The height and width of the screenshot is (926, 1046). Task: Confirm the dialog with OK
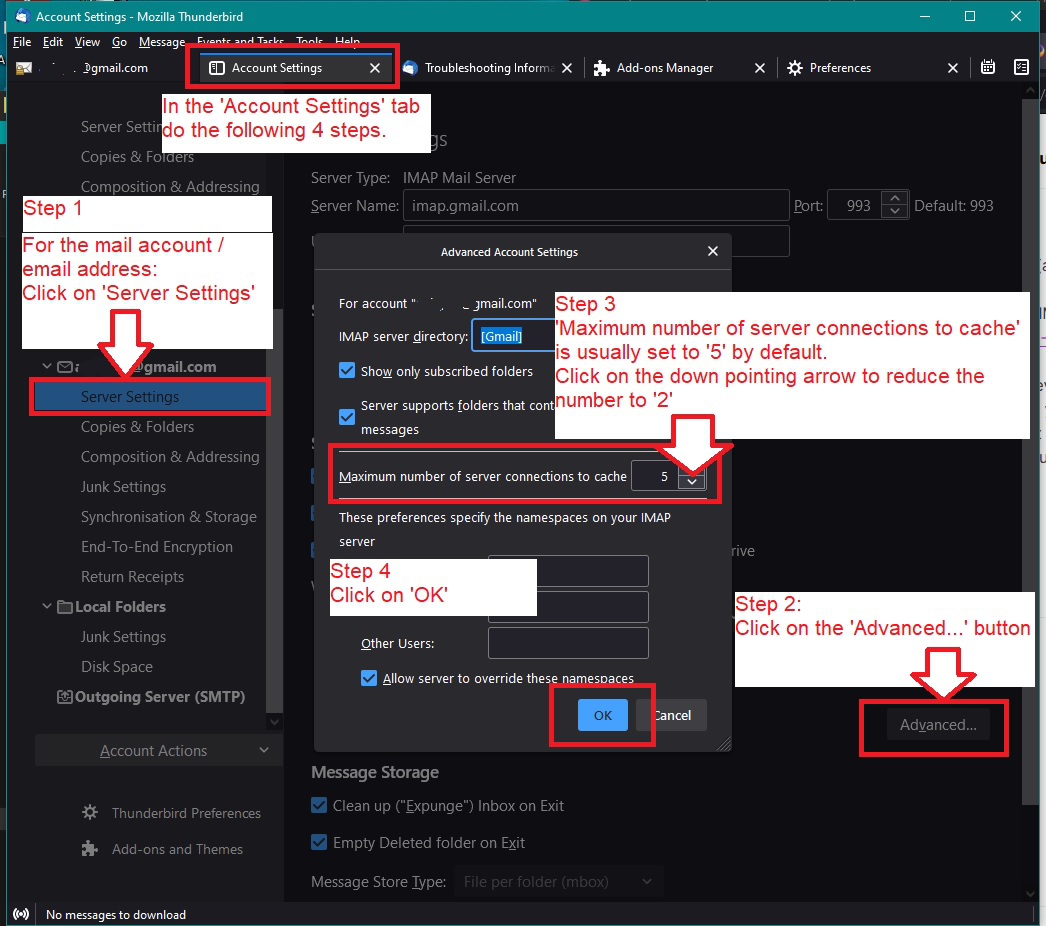pyautogui.click(x=602, y=715)
